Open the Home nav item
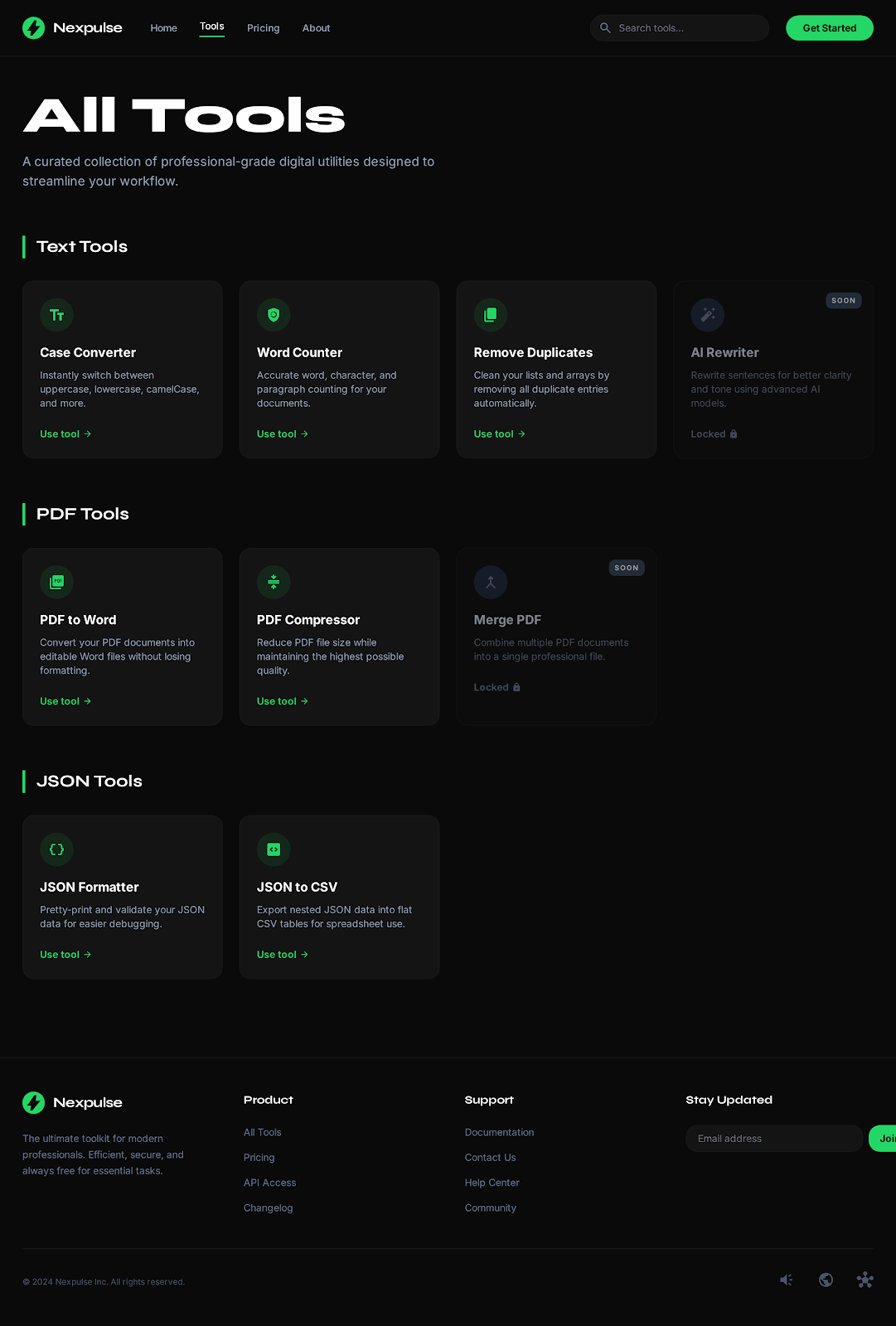 (x=163, y=28)
